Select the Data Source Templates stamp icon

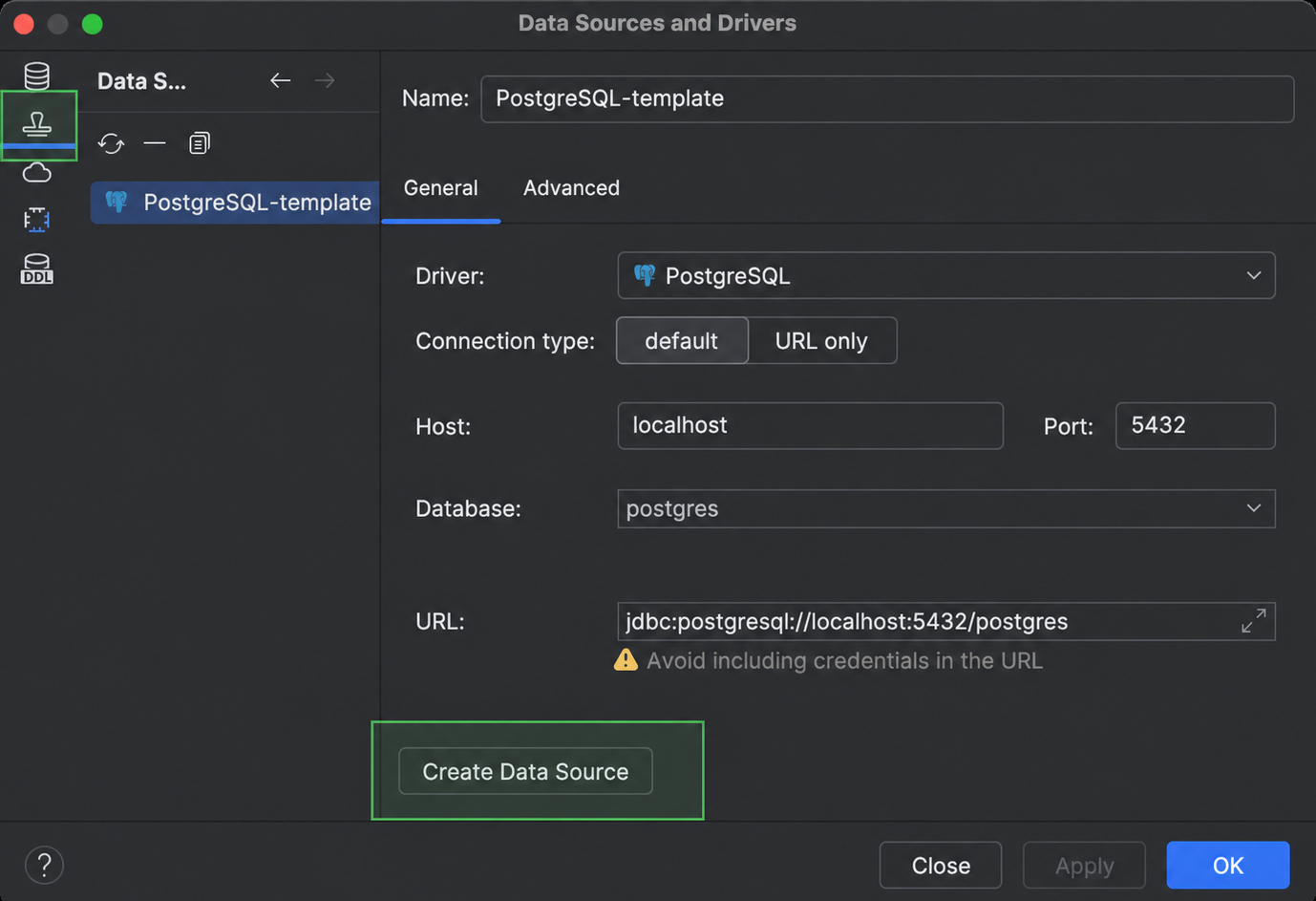click(x=37, y=123)
